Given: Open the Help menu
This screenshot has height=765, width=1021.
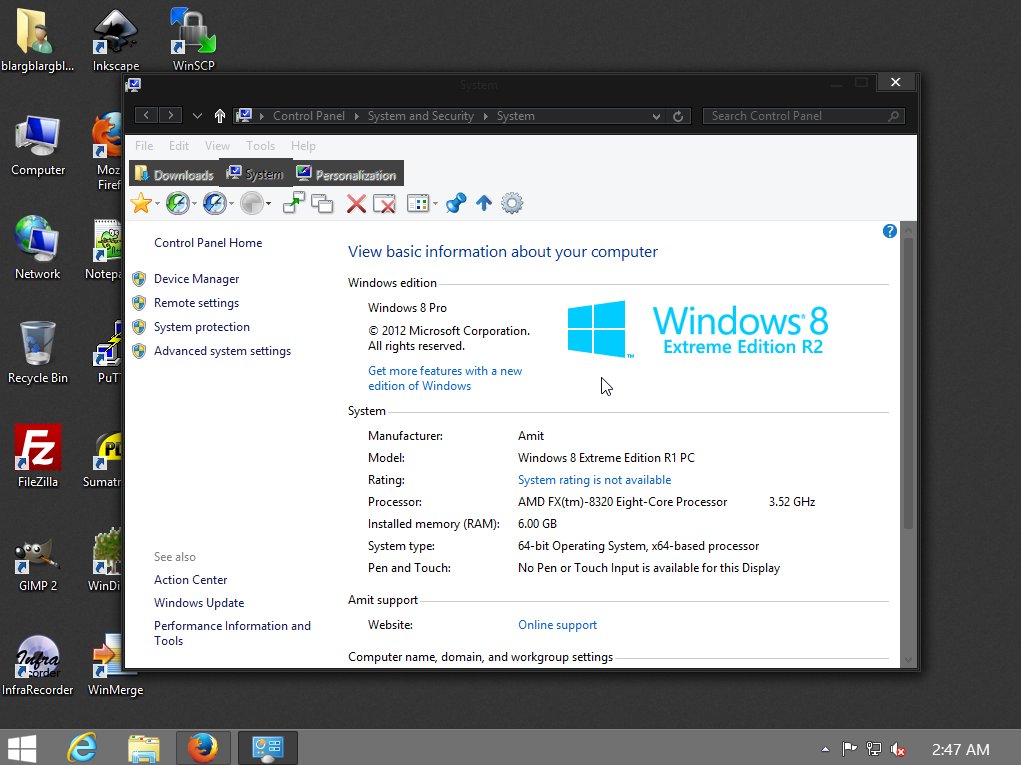Looking at the screenshot, I should [303, 146].
